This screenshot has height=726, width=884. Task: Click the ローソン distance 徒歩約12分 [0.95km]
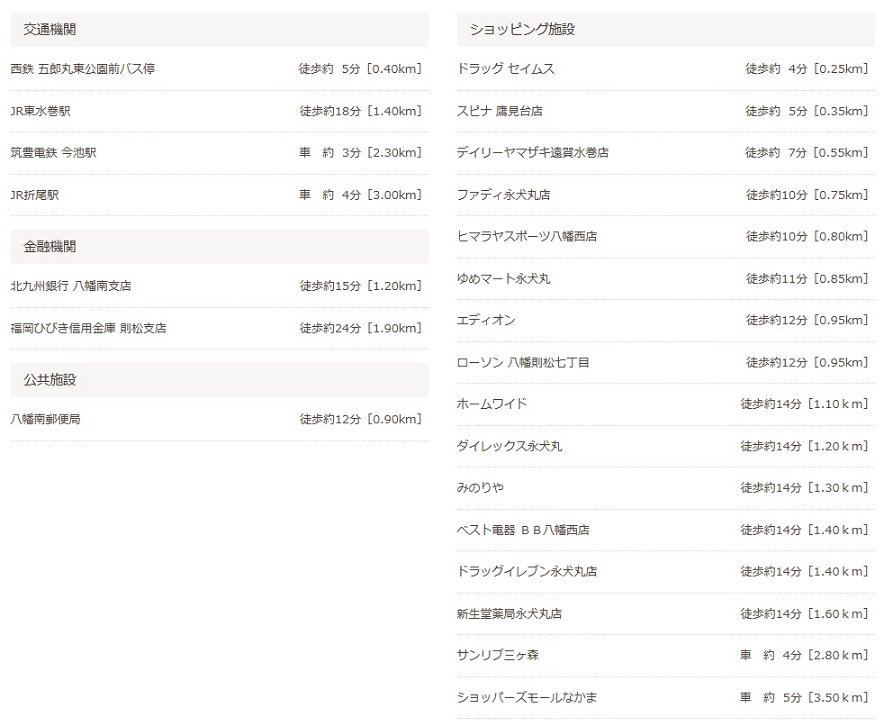point(807,362)
